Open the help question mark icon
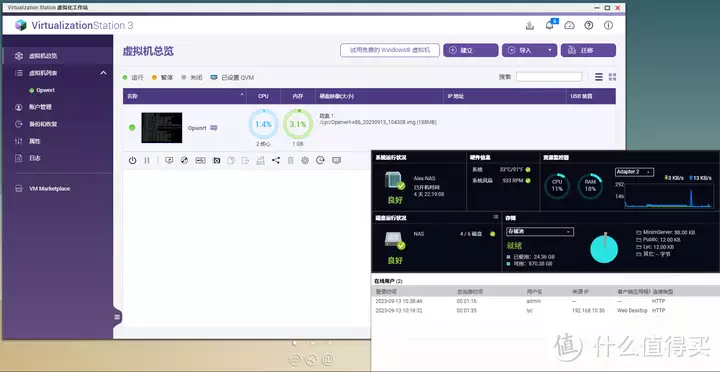 (589, 25)
